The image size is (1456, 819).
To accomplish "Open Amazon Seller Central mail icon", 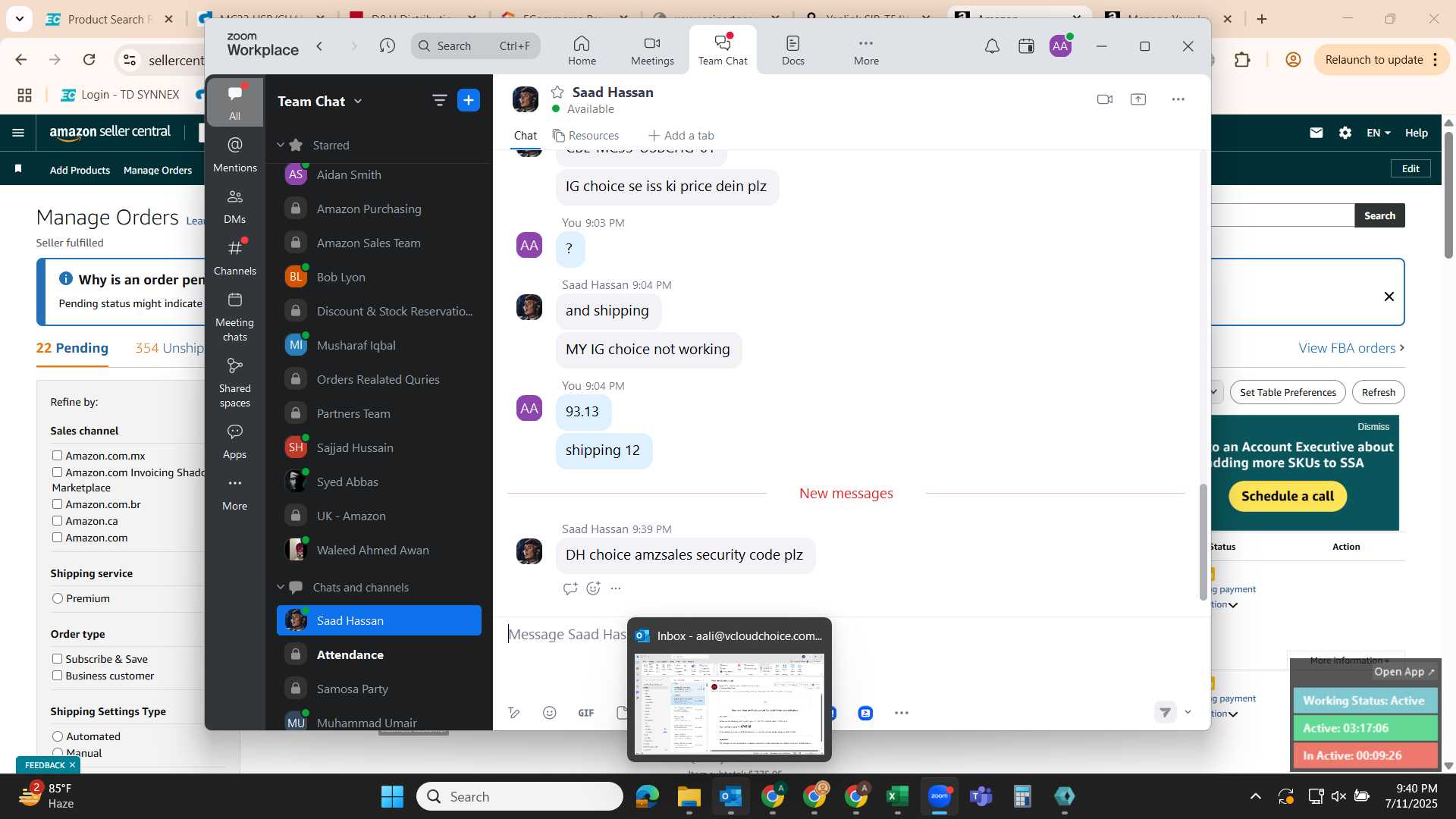I will click(x=1316, y=133).
